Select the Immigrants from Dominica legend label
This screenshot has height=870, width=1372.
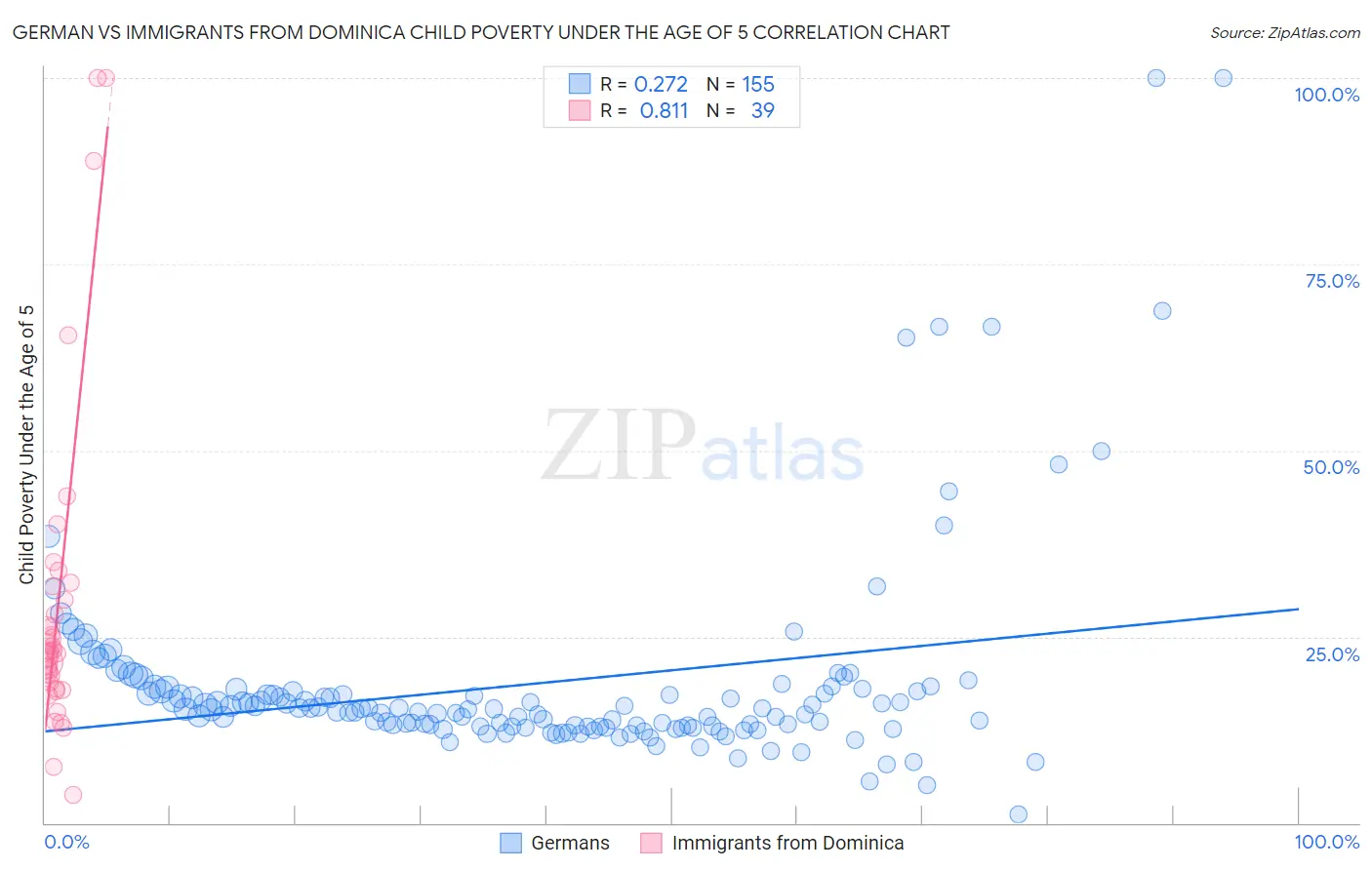[787, 843]
